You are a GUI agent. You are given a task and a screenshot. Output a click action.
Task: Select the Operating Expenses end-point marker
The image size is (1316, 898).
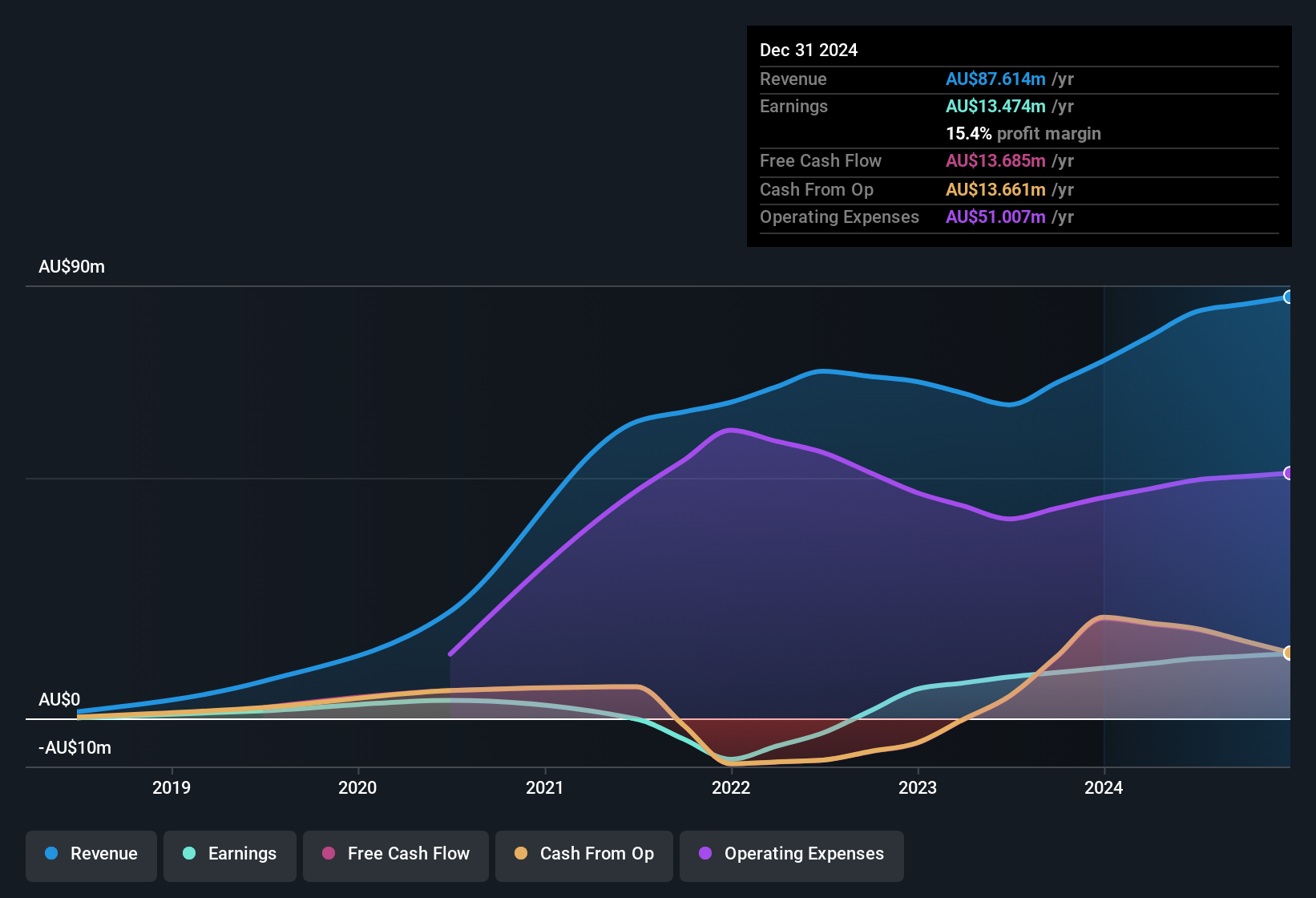(x=1289, y=473)
